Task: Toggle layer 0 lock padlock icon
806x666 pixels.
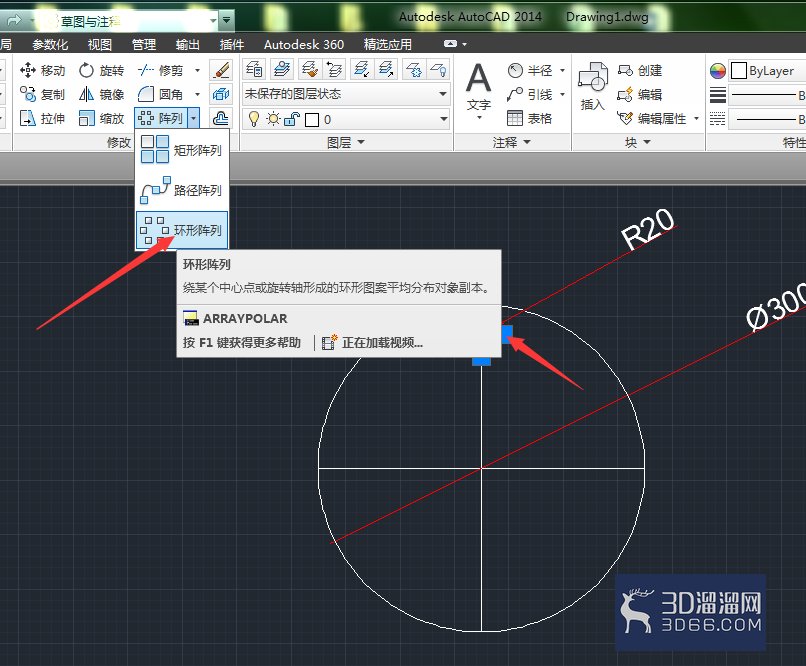Action: point(292,119)
